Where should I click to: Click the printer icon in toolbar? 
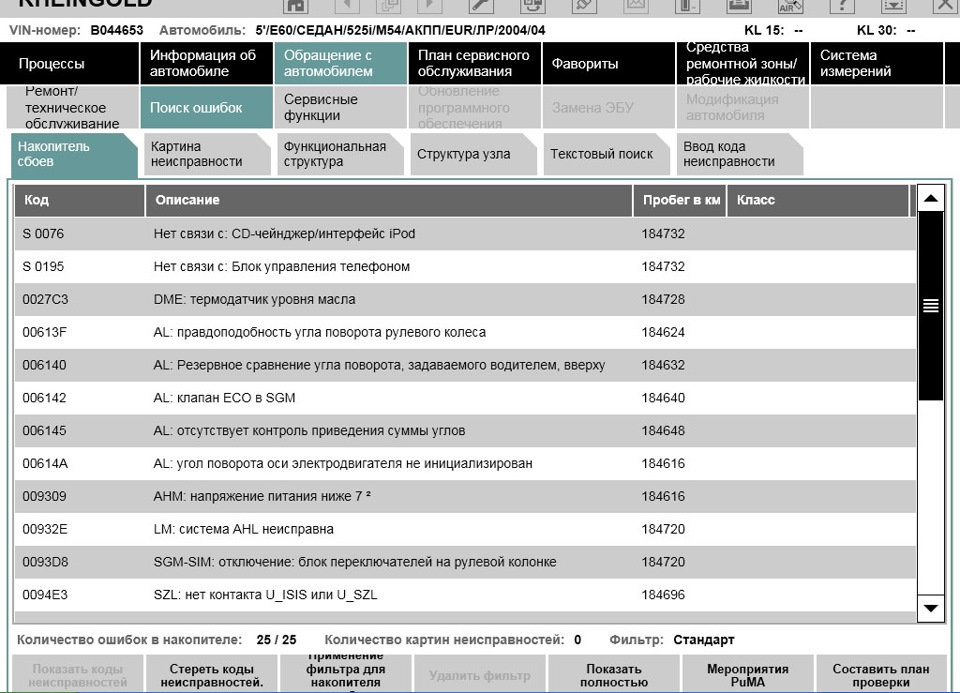739,6
